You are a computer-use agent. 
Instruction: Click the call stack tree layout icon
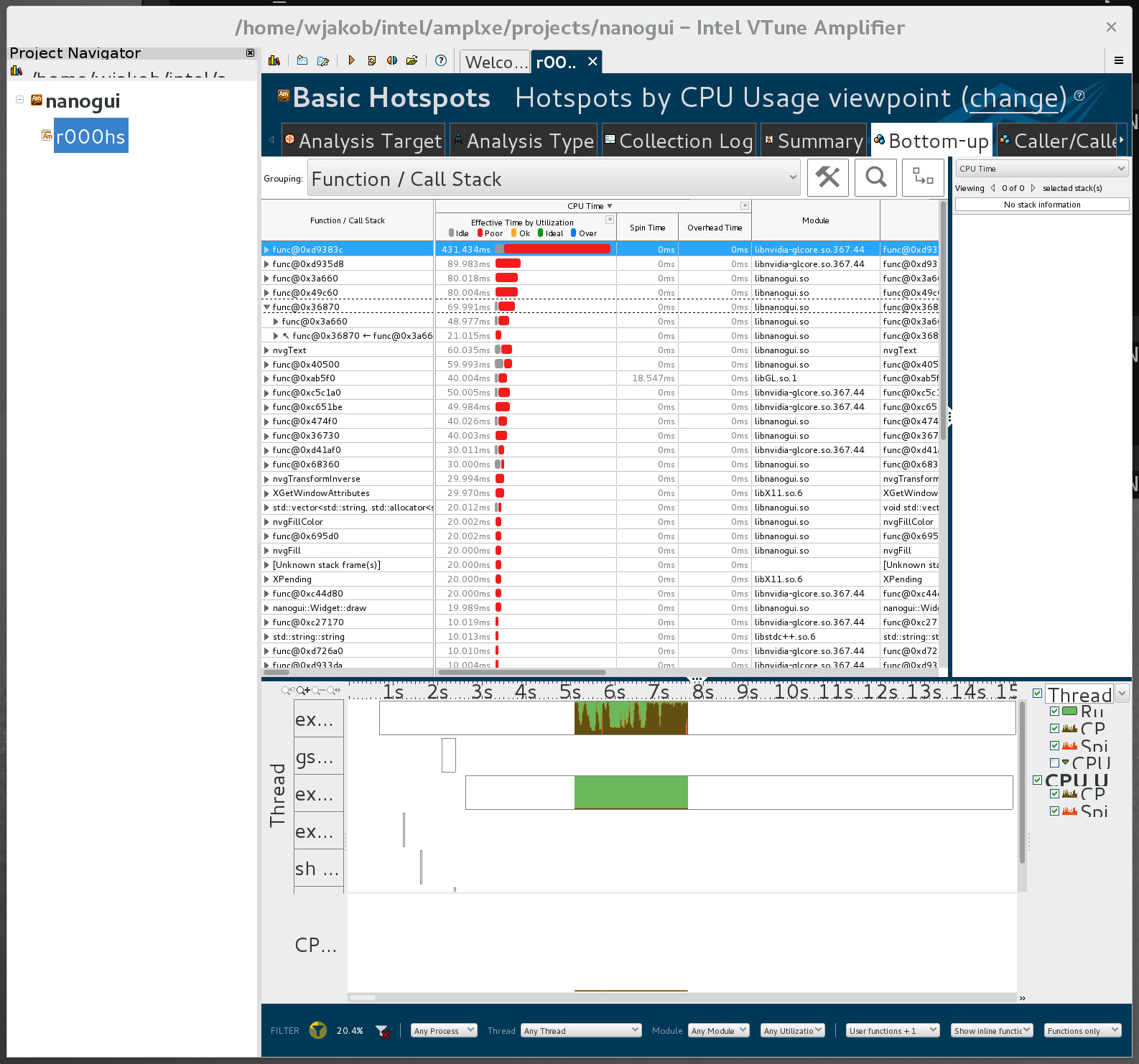coord(923,177)
